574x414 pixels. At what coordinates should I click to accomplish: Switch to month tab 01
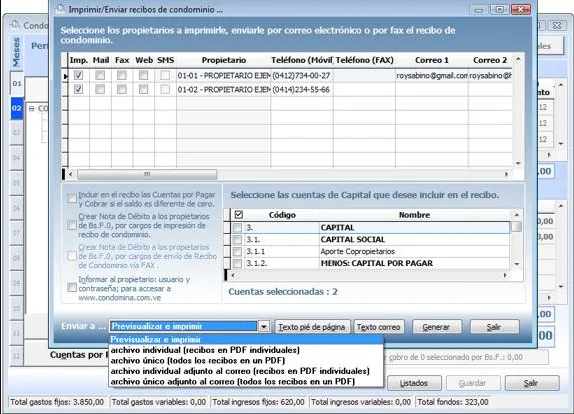pyautogui.click(x=17, y=83)
